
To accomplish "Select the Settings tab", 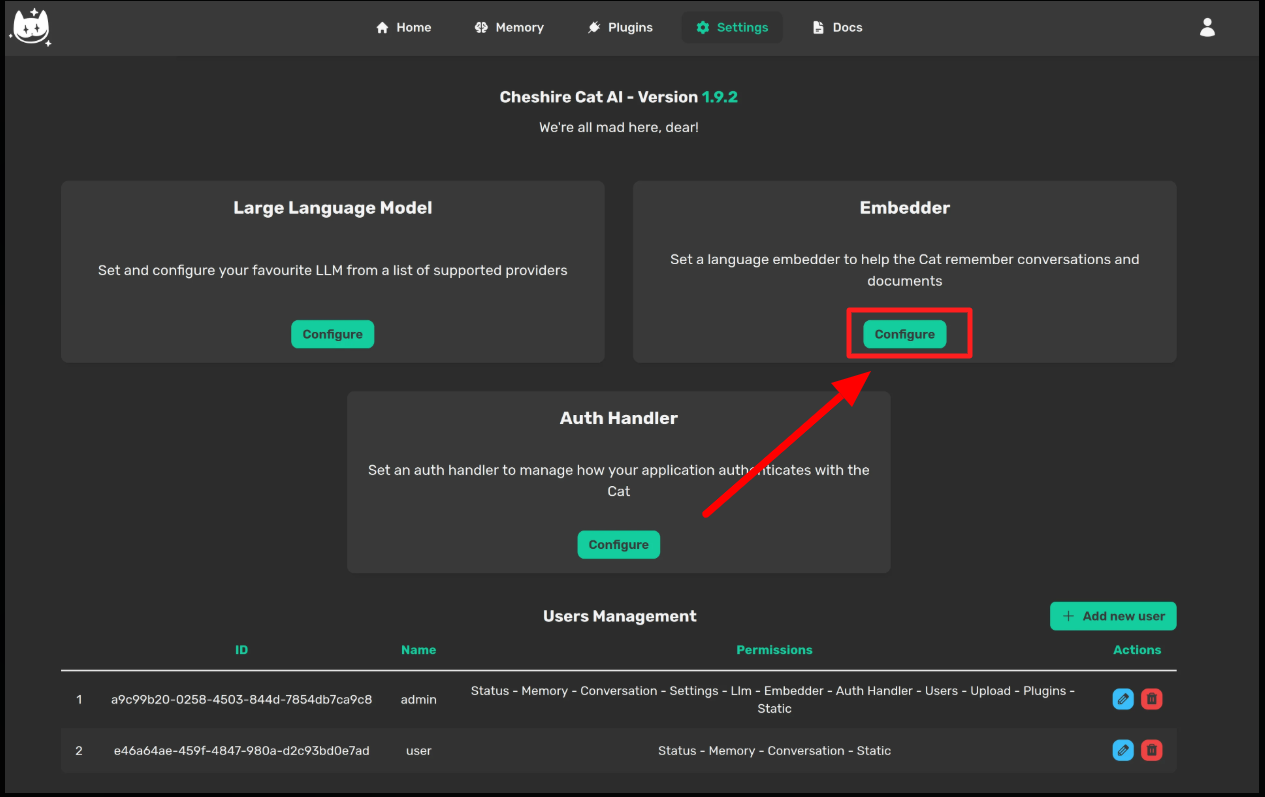I will 732,27.
